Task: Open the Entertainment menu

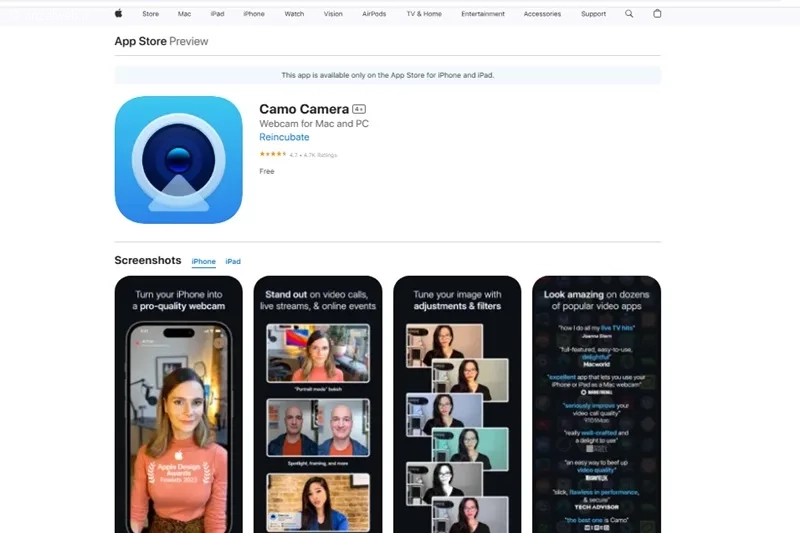Action: click(x=483, y=14)
